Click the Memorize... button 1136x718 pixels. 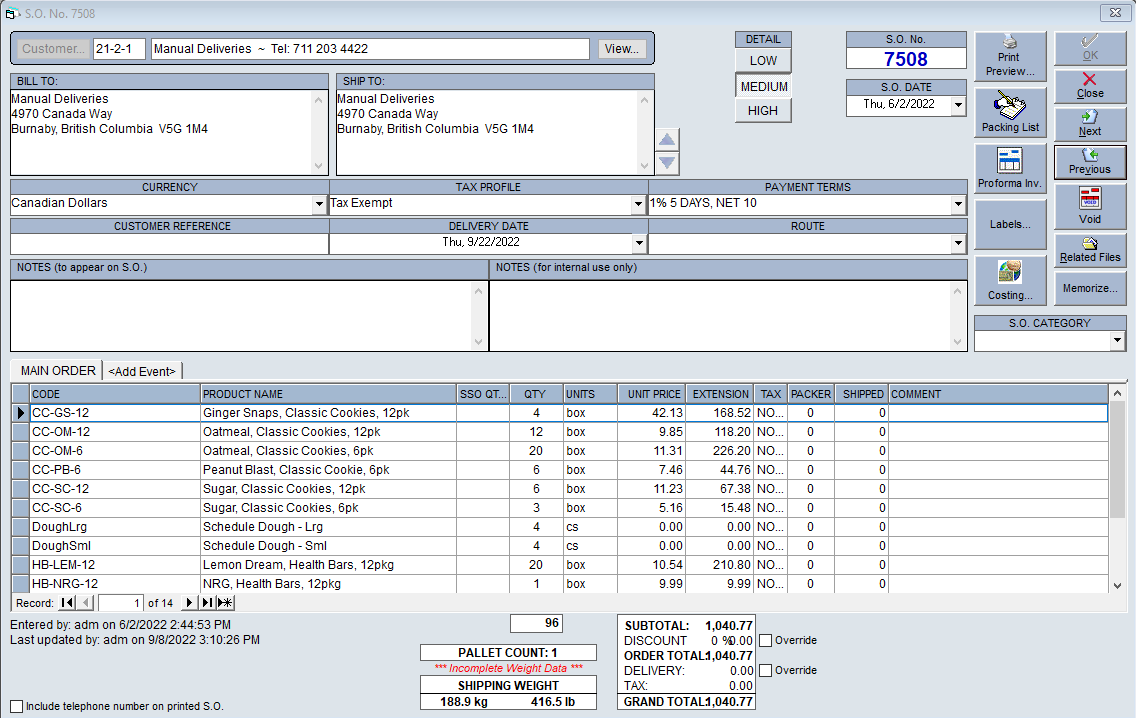click(x=1090, y=288)
